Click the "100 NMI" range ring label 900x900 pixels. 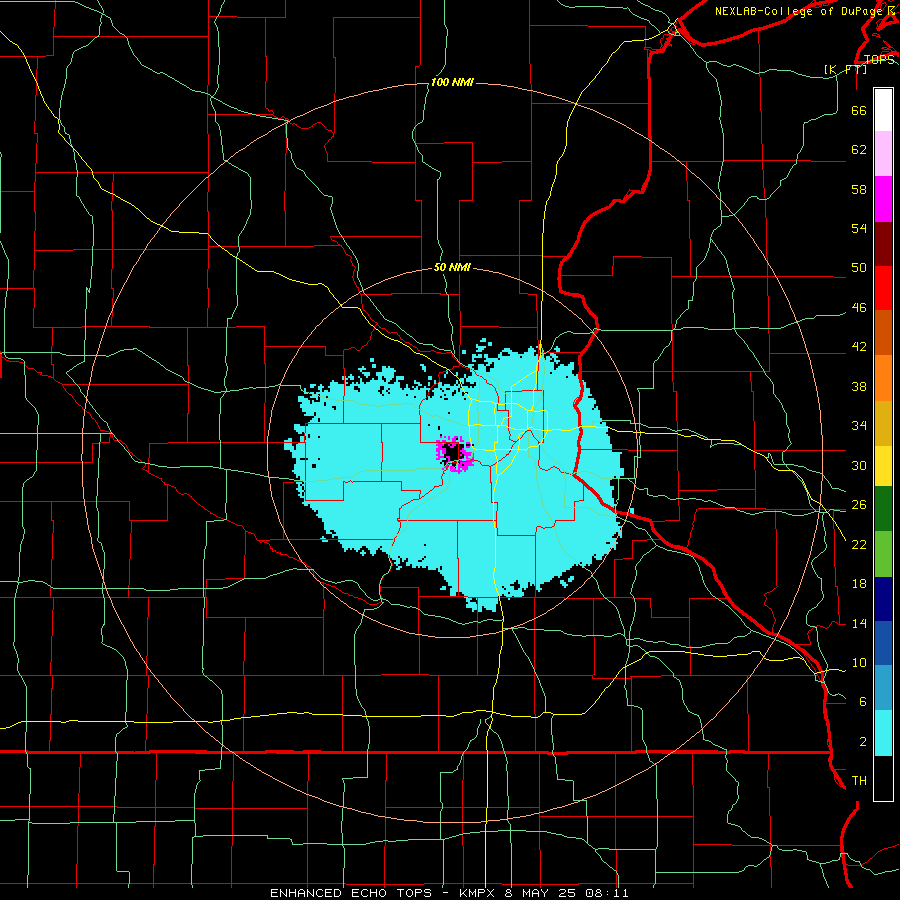pos(452,83)
